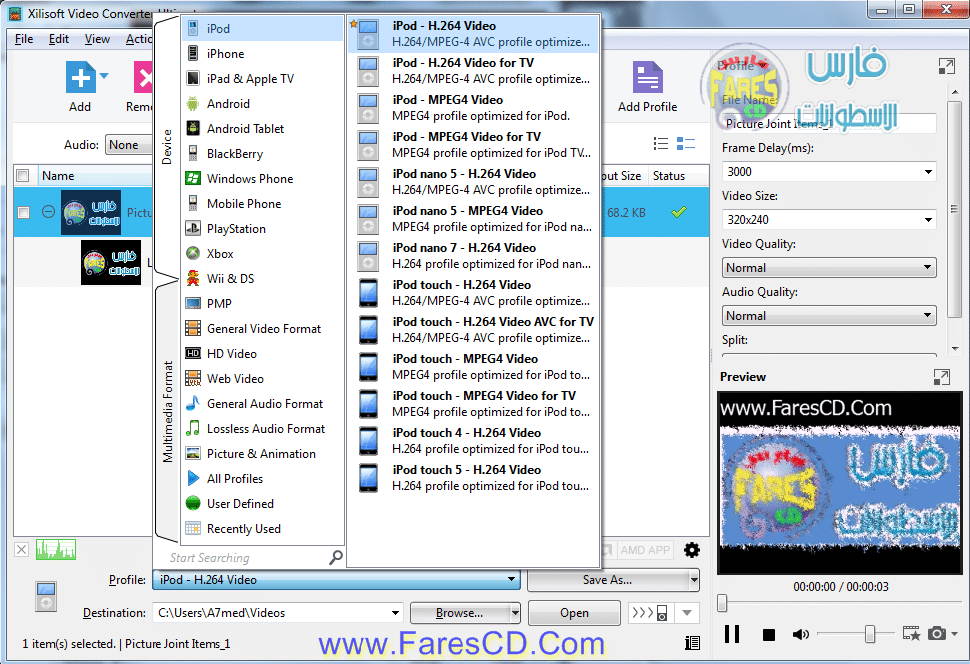
Task: Click the transfer to device button
Action: click(x=650, y=613)
